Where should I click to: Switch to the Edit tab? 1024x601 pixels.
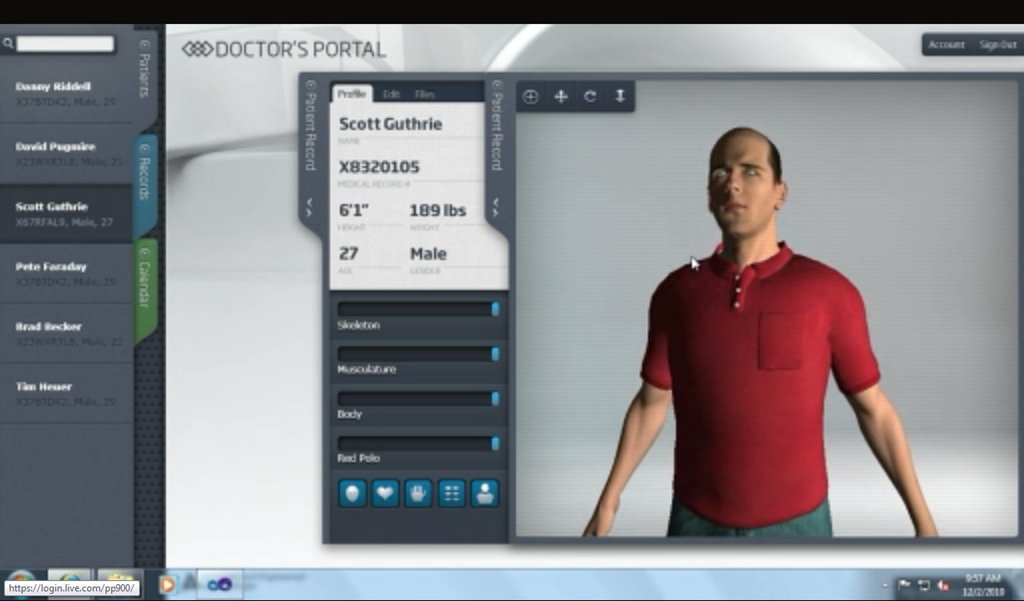(391, 94)
